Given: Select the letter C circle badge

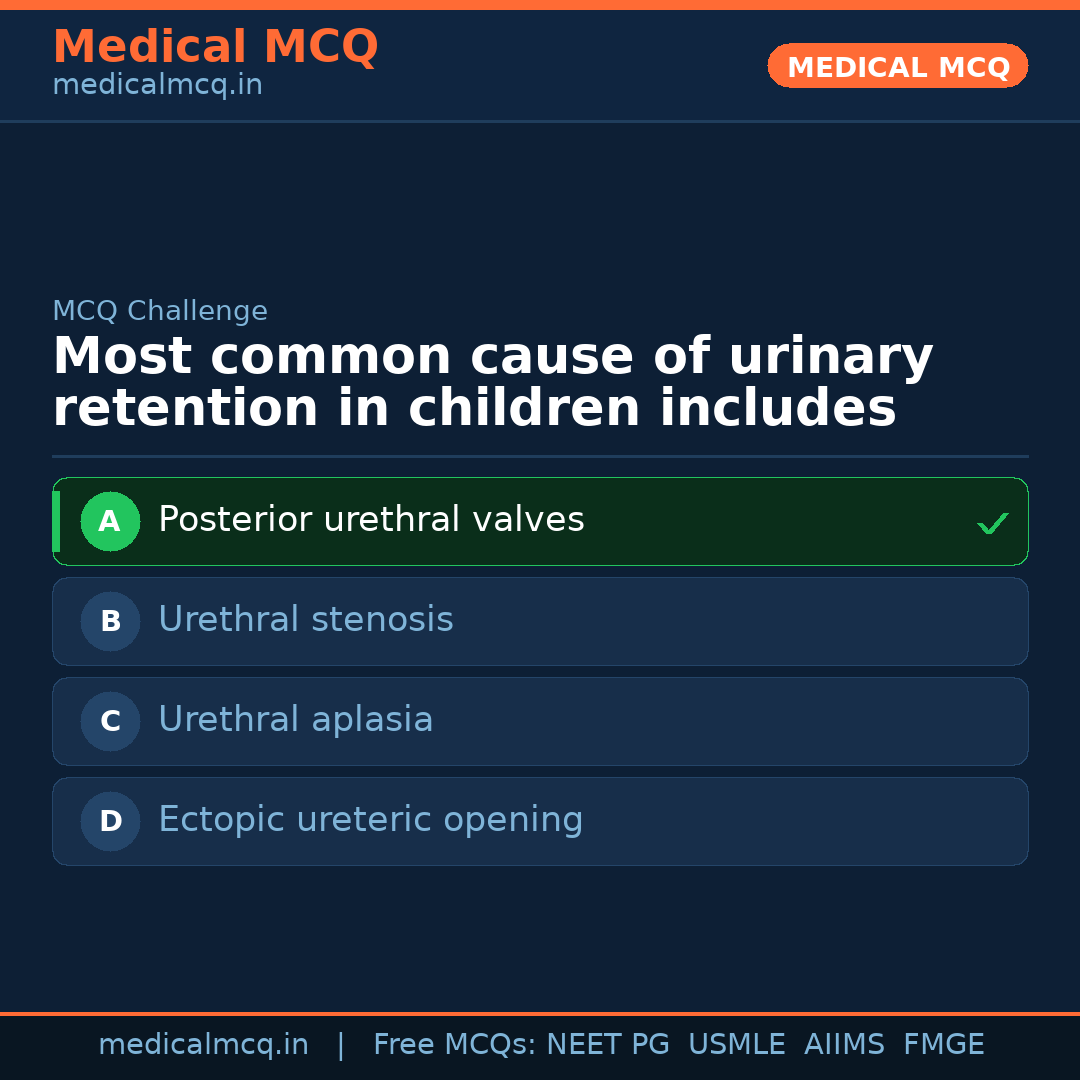Looking at the screenshot, I should tap(110, 721).
